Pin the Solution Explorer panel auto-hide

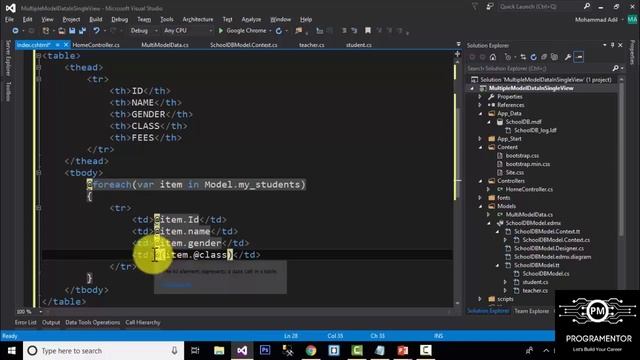coord(613,45)
